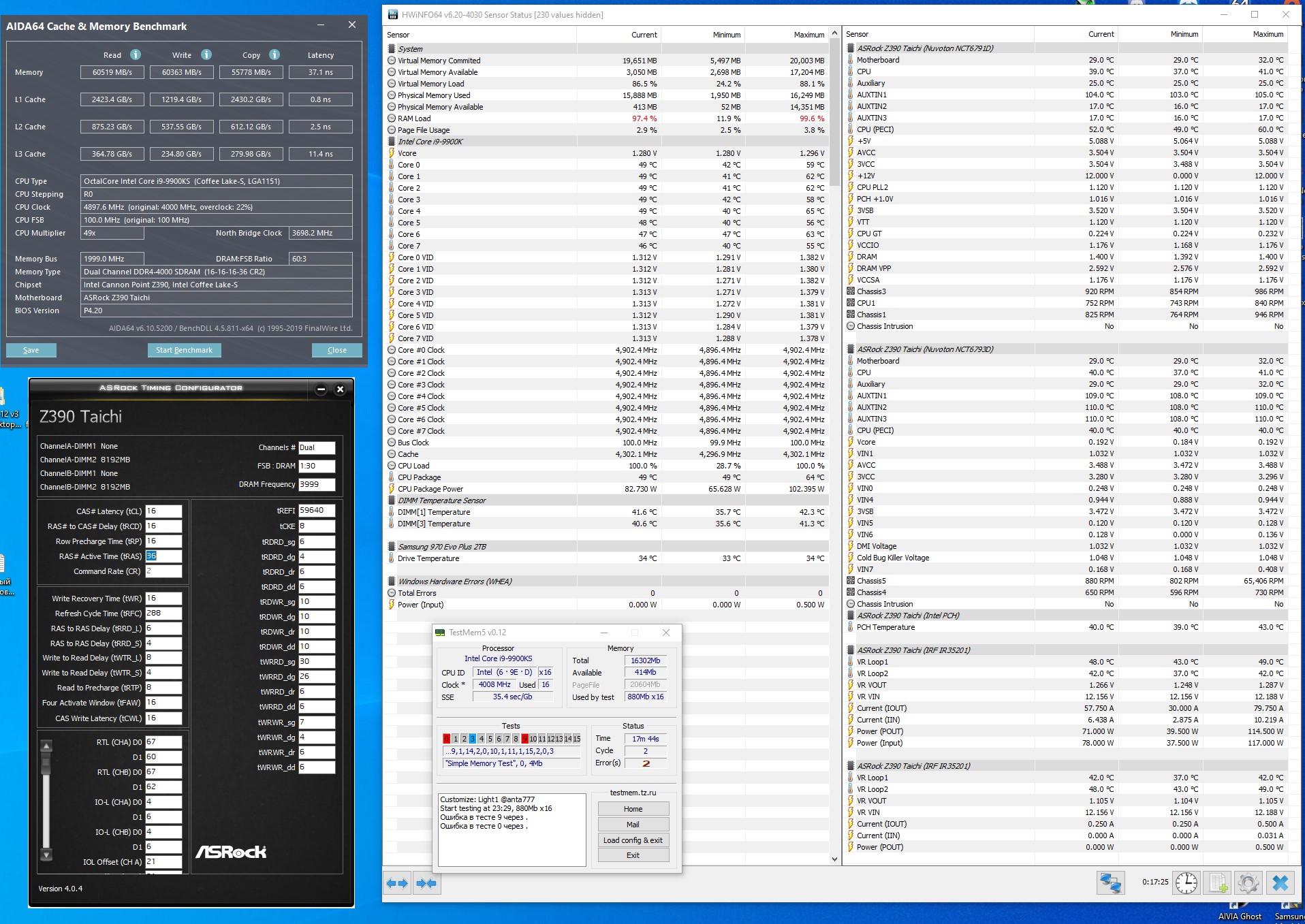Click the thermometer icon beside Core 0 row
This screenshot has height=924, width=1305.
(392, 165)
